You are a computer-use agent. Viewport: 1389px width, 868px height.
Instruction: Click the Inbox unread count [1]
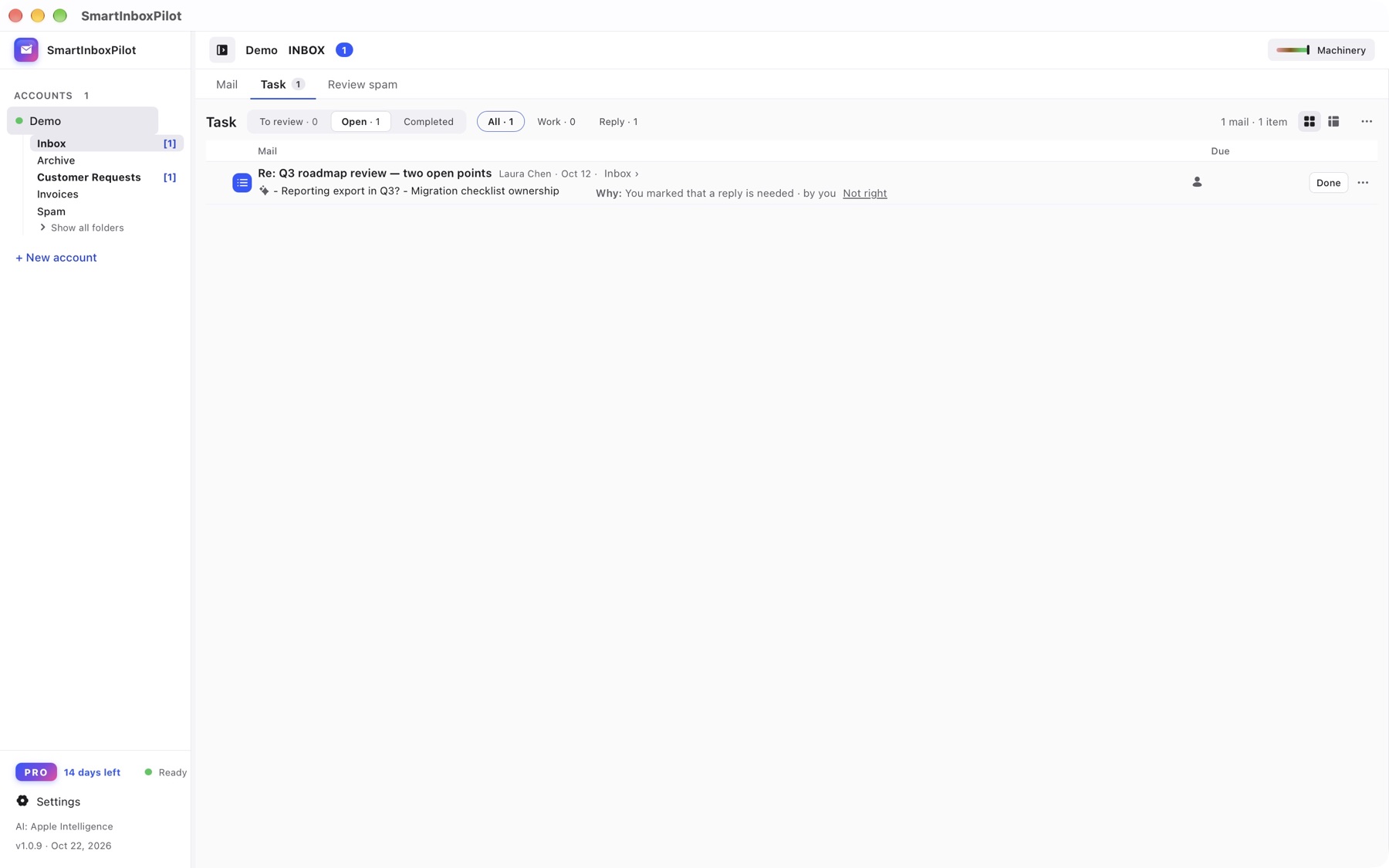169,144
